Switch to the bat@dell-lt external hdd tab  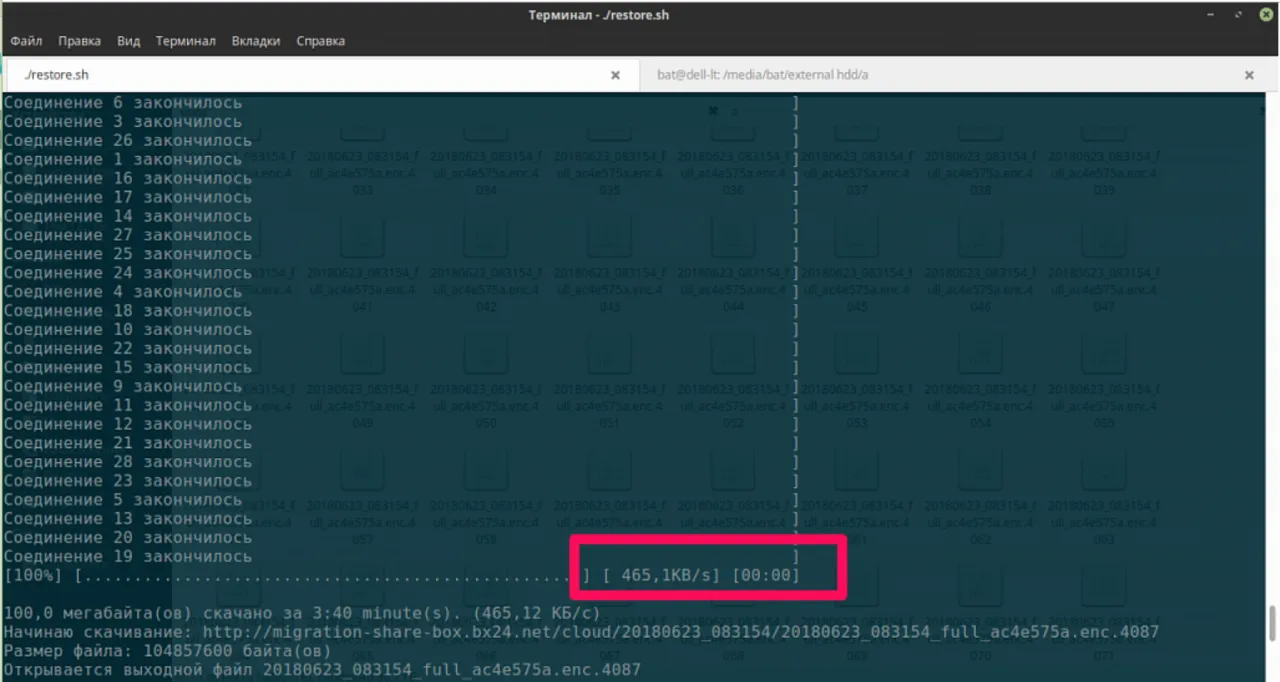point(900,75)
